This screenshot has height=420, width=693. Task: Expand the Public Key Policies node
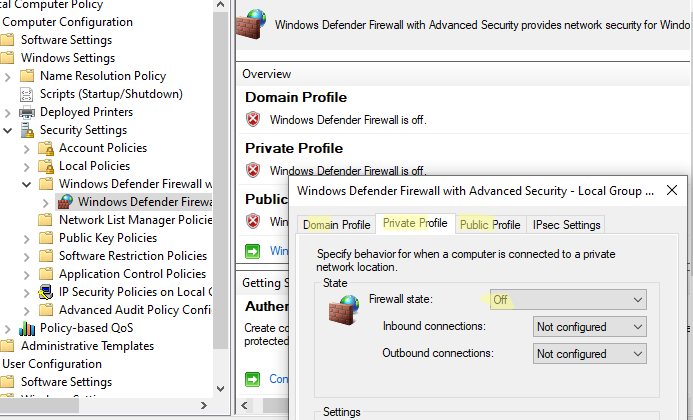click(x=27, y=239)
